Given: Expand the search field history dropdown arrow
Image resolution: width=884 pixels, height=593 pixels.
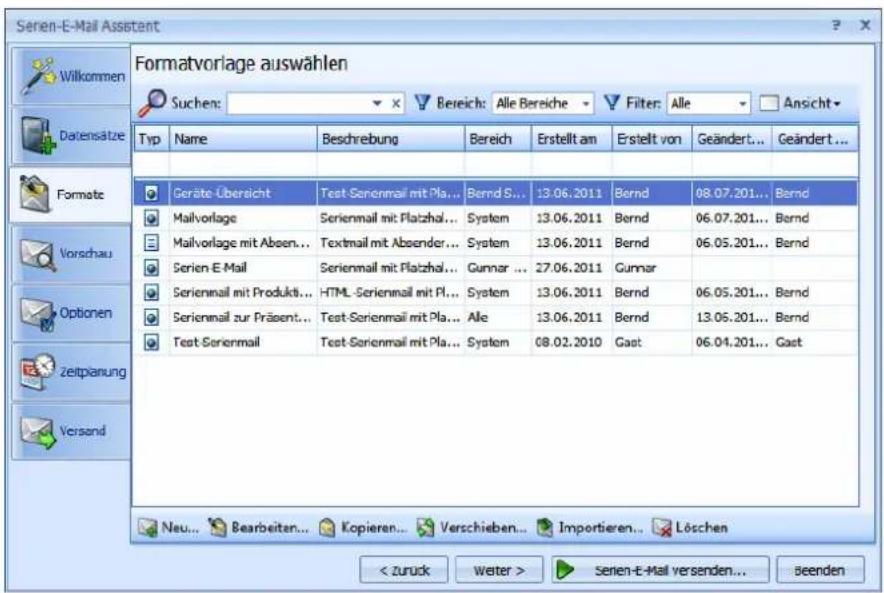Looking at the screenshot, I should point(377,103).
